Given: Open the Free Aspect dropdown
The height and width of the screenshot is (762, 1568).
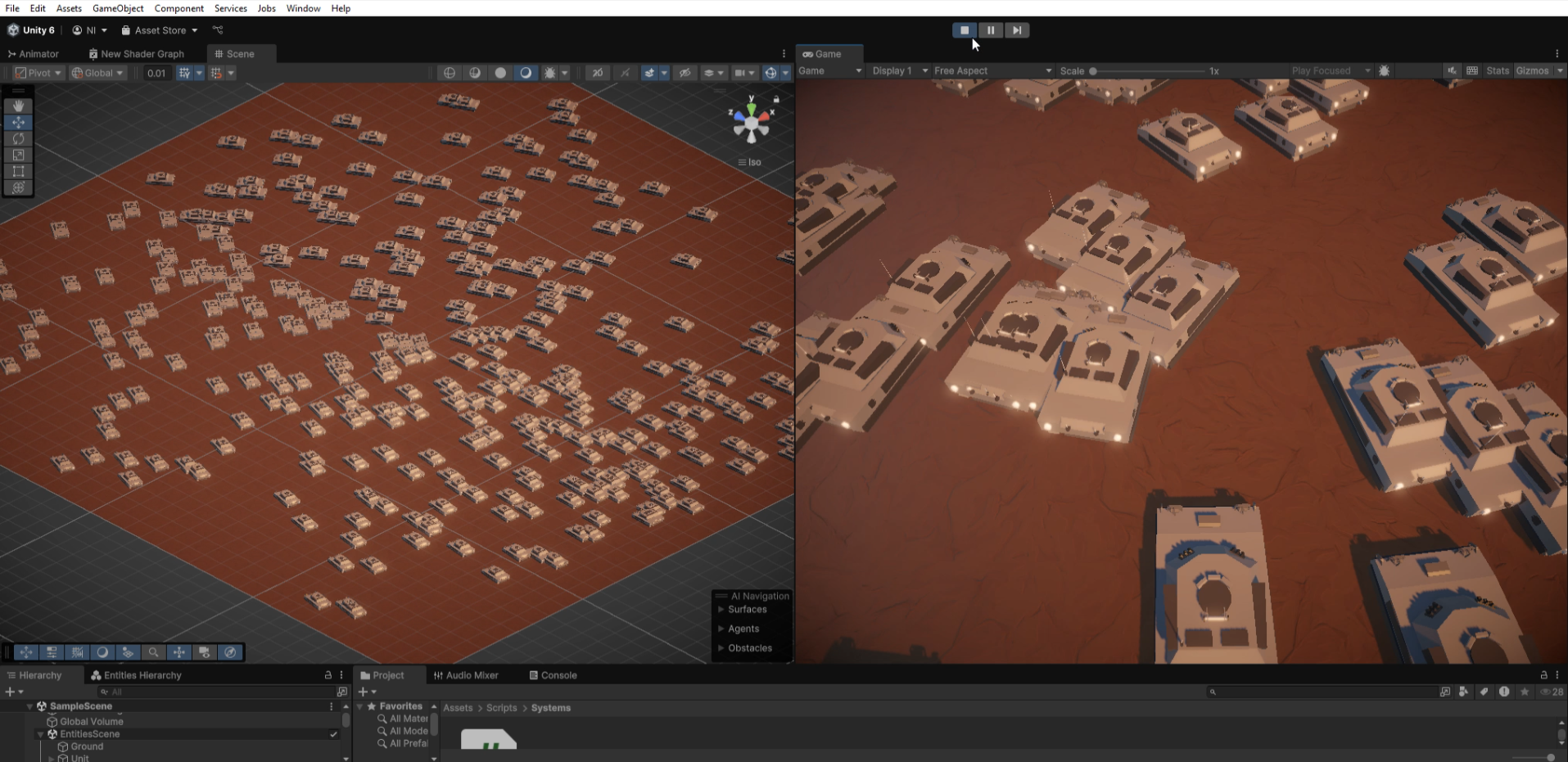Looking at the screenshot, I should (x=992, y=71).
